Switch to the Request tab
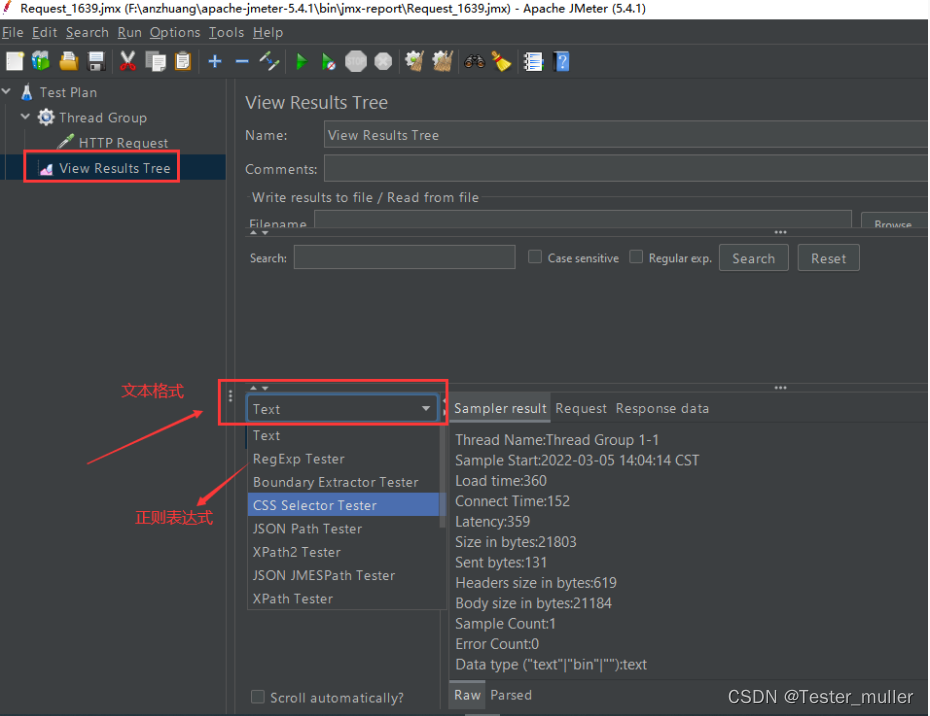This screenshot has width=930, height=716. (581, 408)
